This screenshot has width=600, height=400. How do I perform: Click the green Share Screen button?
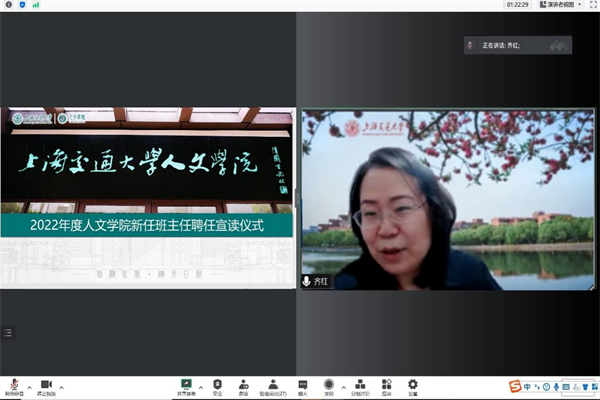(x=186, y=387)
